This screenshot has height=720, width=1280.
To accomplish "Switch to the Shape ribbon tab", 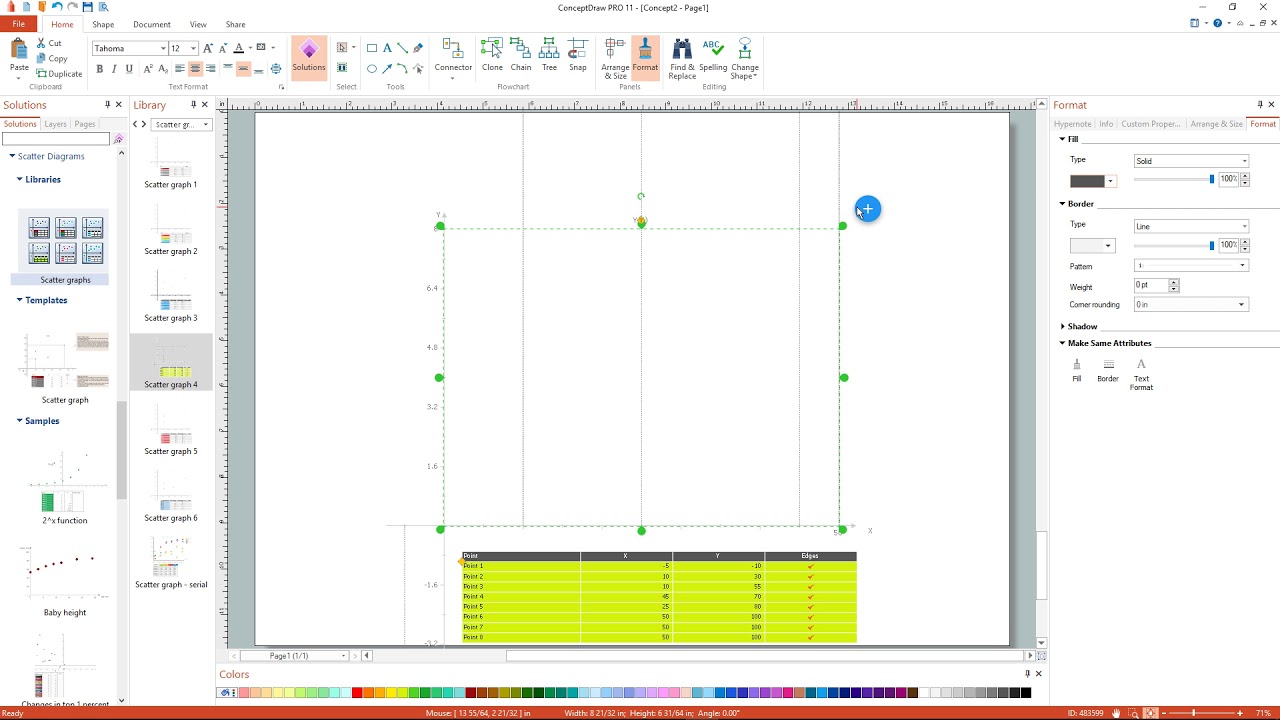I will point(102,24).
